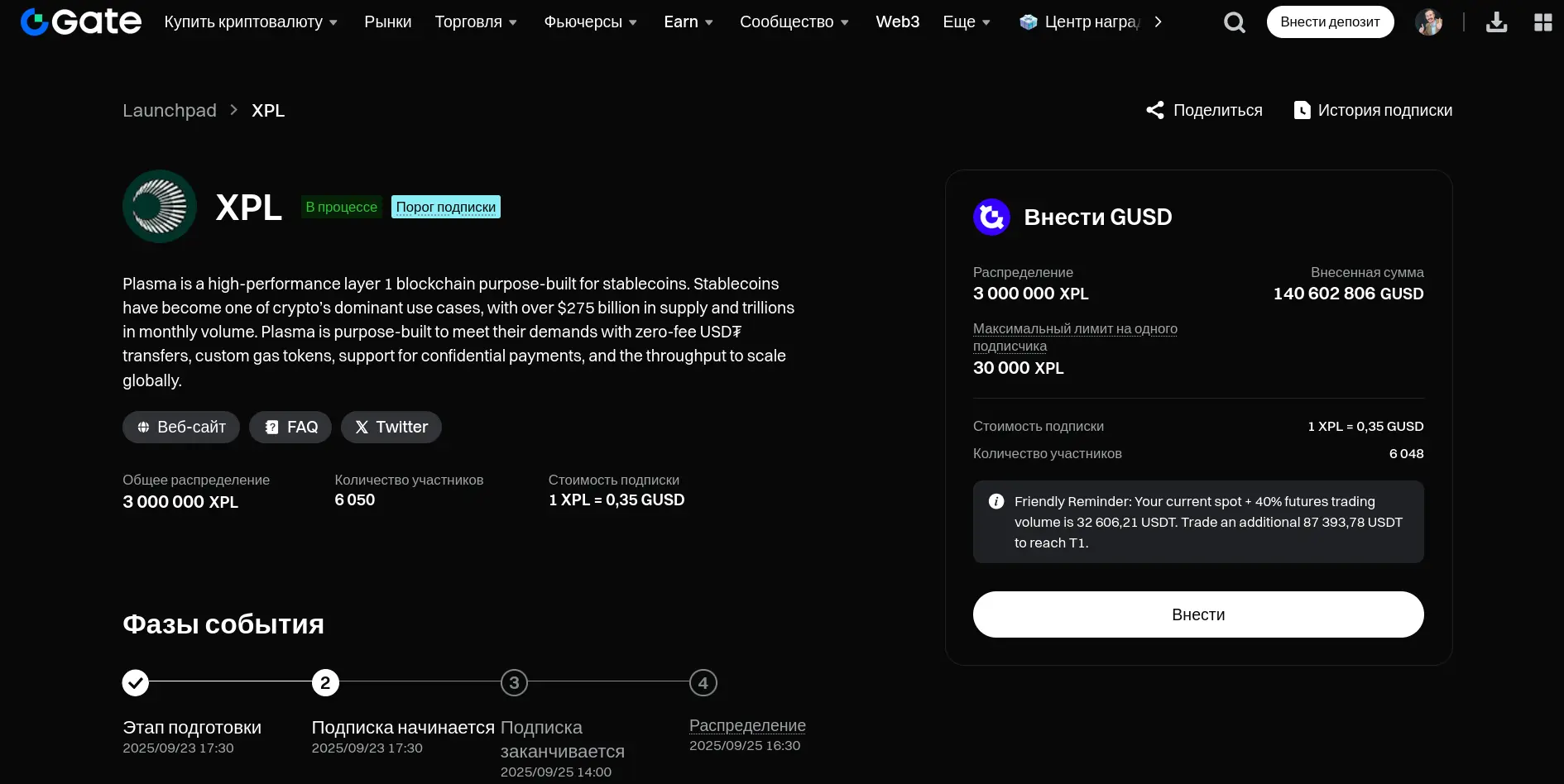
Task: Click the breadcrumb chevron after Launchpad
Action: [234, 110]
